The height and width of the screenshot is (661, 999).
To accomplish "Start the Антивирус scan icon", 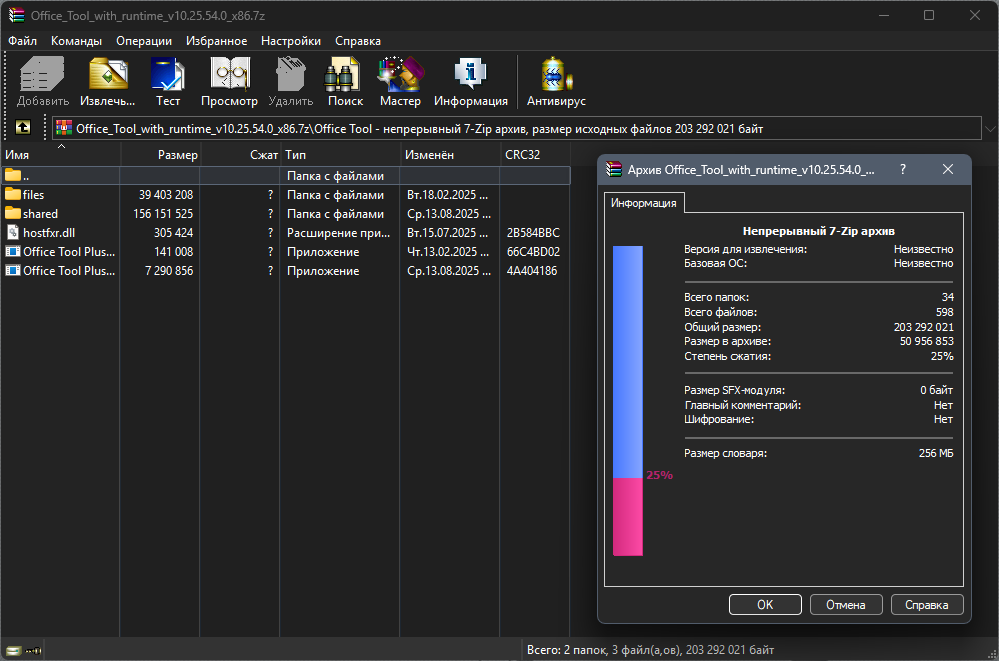I will (x=556, y=74).
